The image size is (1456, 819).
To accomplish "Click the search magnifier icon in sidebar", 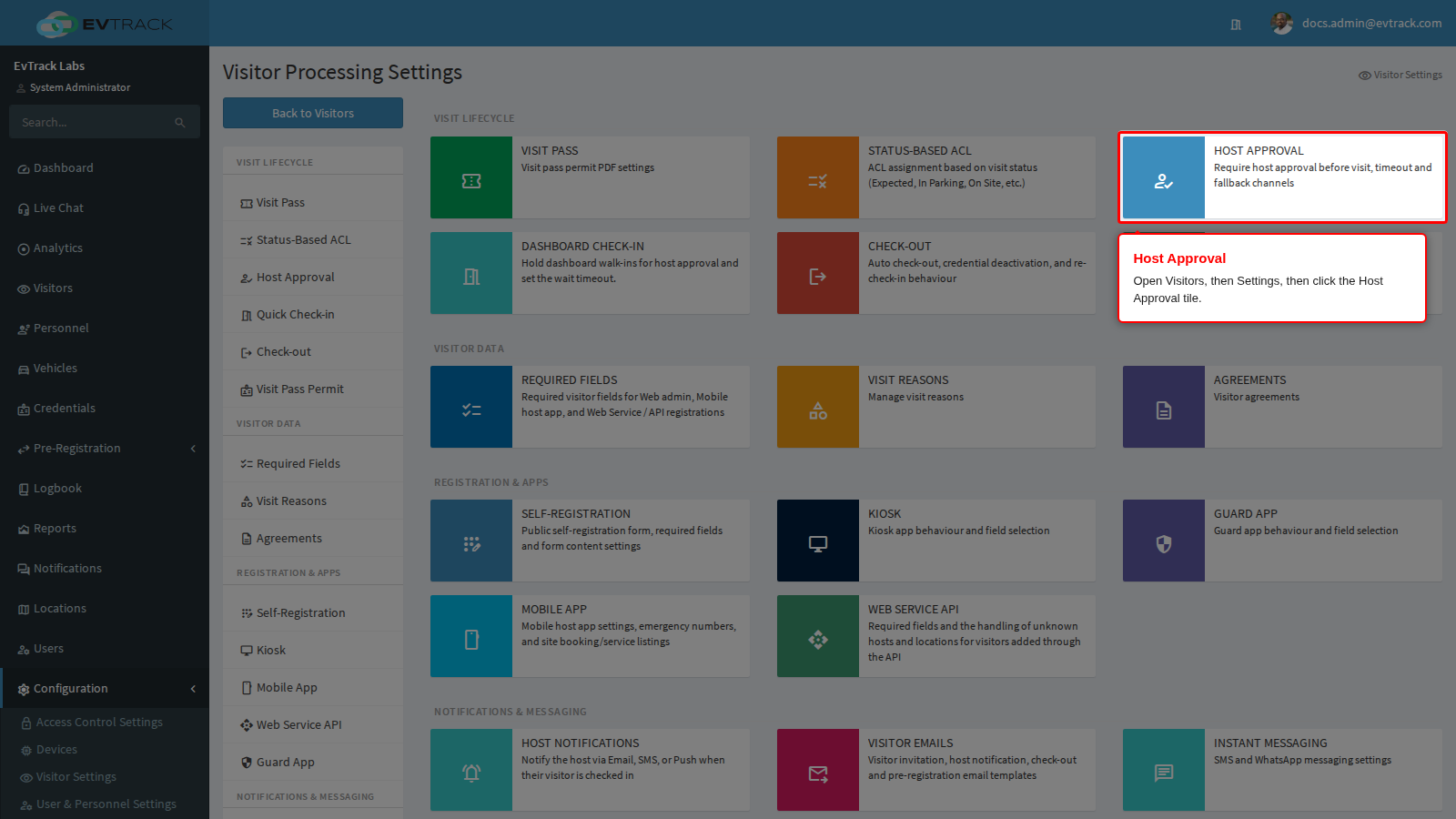I will tap(180, 122).
